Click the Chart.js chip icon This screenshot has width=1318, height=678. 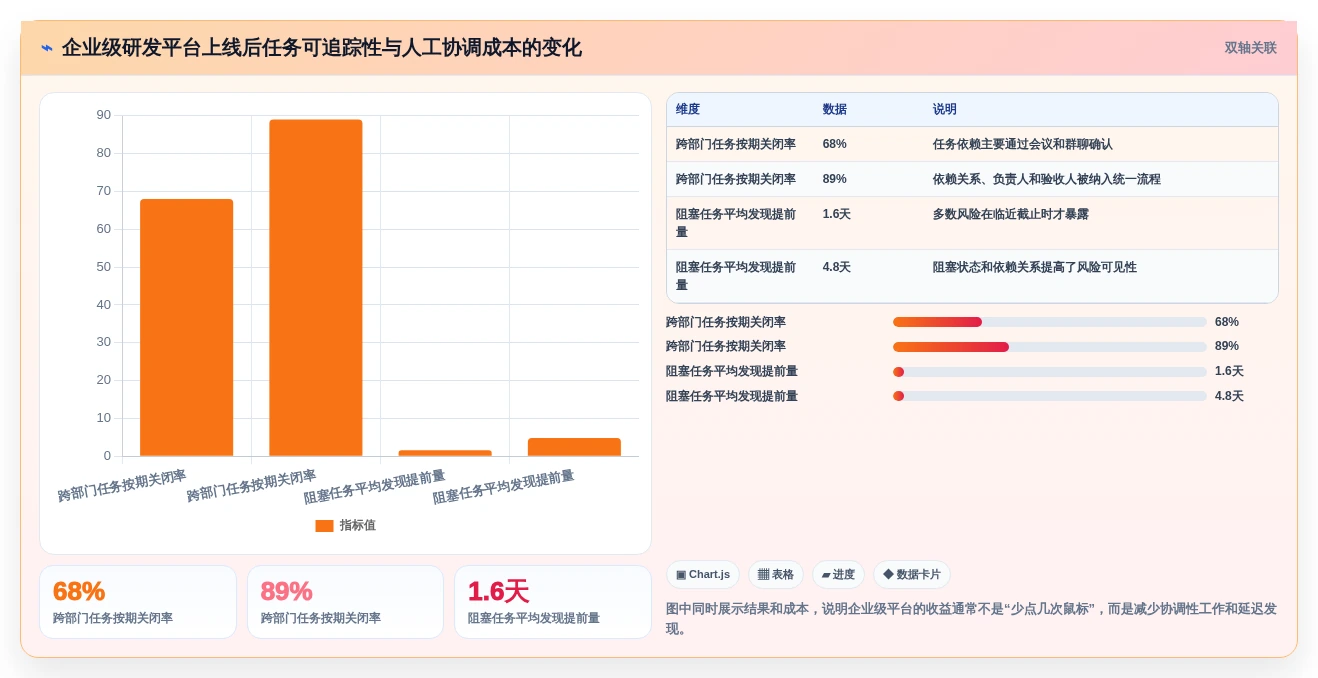pos(681,575)
